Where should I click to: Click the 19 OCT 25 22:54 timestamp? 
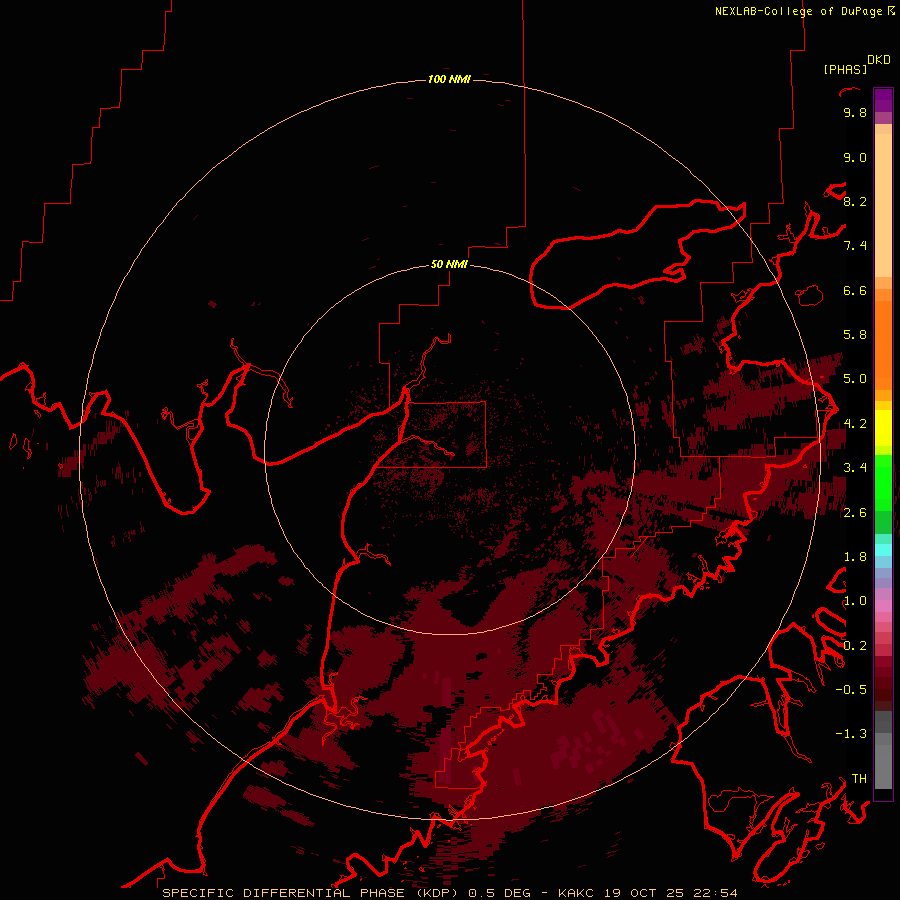(x=670, y=893)
